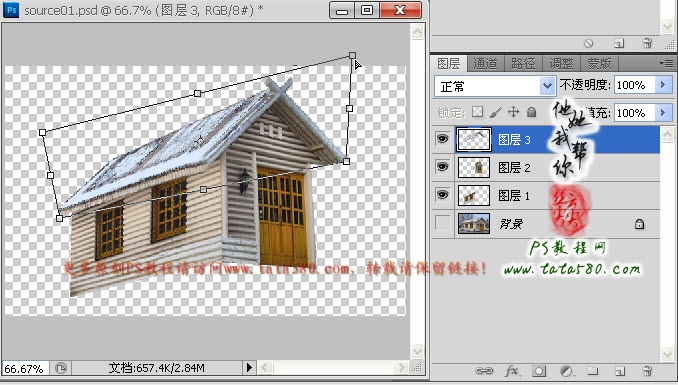Select the 图层 1 layer thumbnail
Screen dimensions: 678x385
click(474, 196)
